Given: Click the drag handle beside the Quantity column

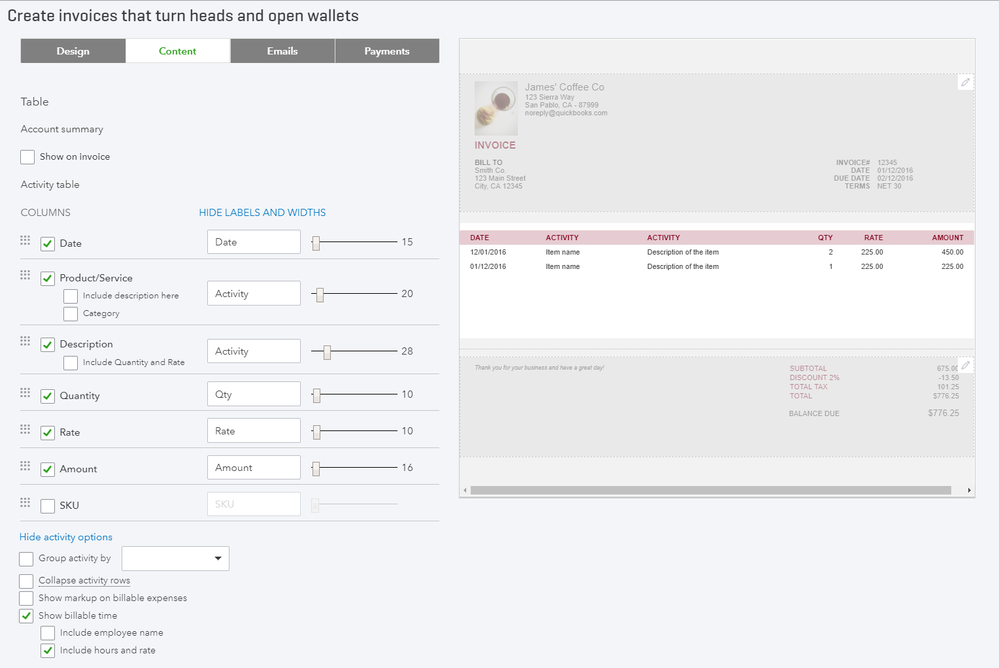Looking at the screenshot, I should (25, 393).
